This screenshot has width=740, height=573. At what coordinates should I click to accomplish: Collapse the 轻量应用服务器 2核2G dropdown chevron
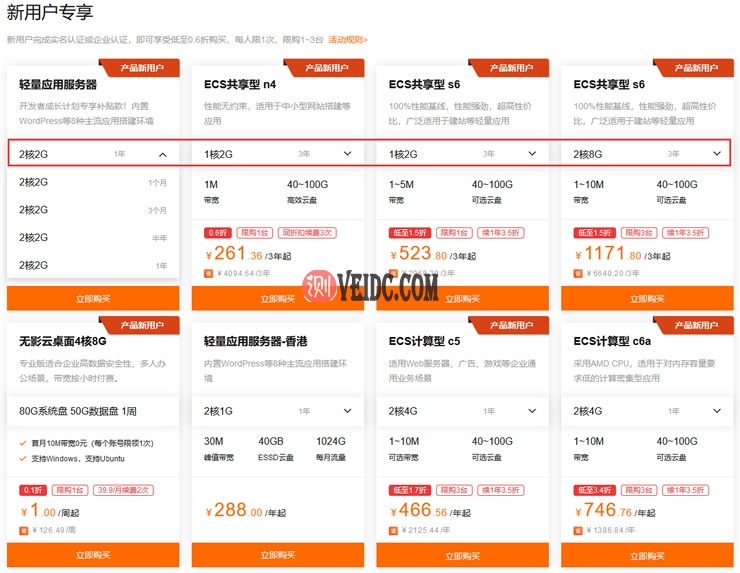(x=163, y=154)
